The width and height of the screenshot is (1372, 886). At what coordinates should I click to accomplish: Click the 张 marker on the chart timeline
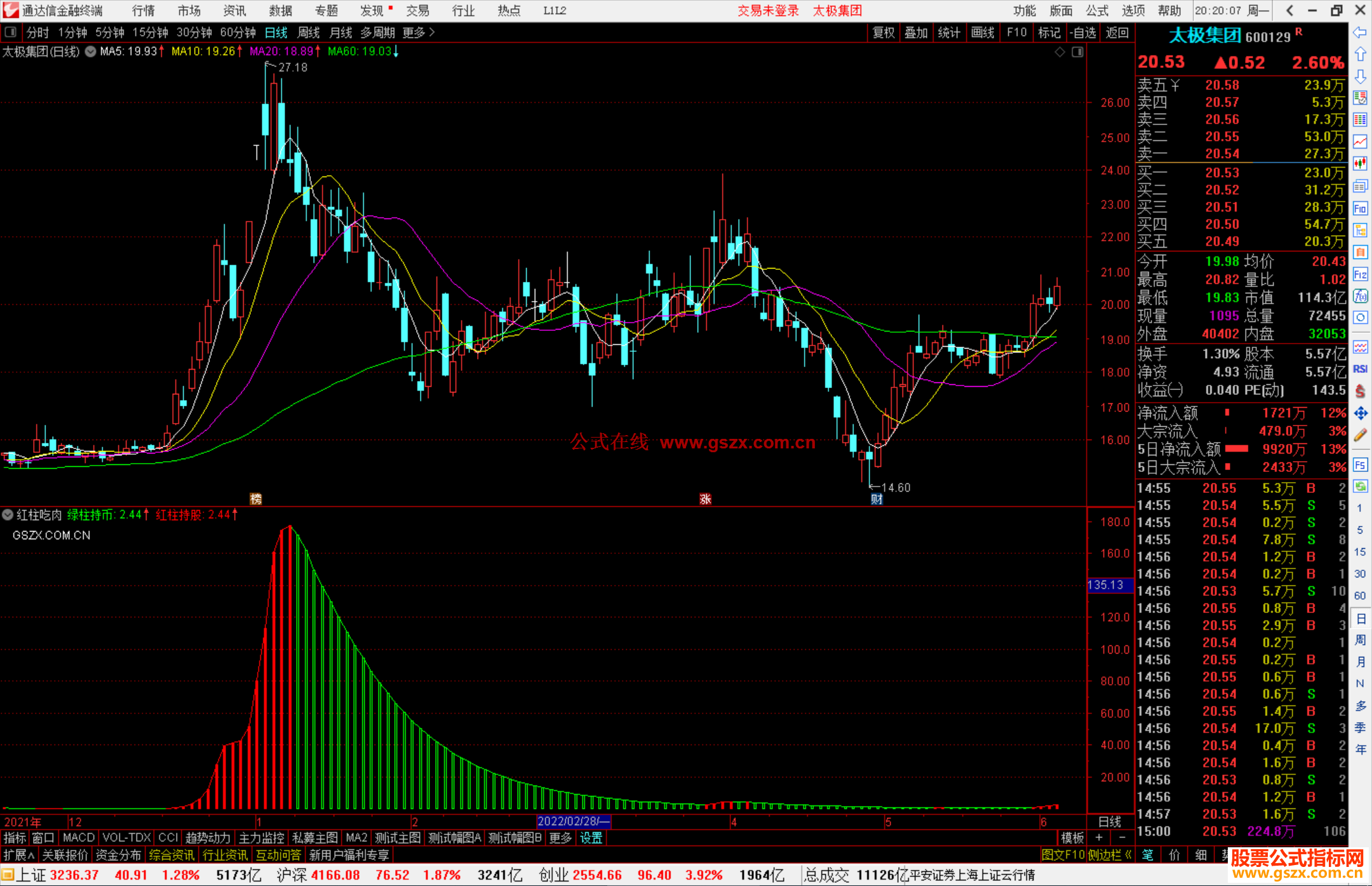click(x=705, y=499)
